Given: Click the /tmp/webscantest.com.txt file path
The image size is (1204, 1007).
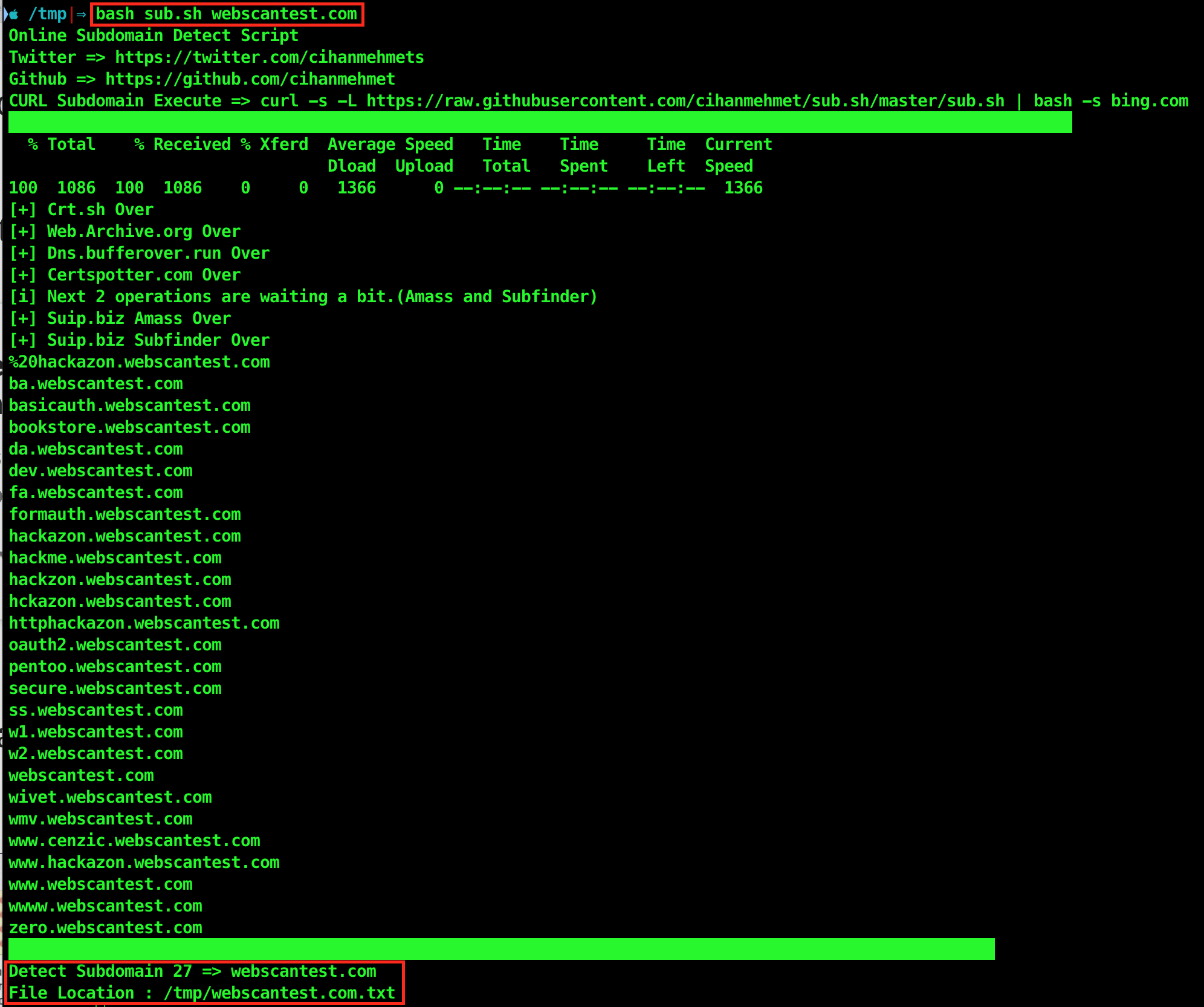Looking at the screenshot, I should [x=279, y=993].
